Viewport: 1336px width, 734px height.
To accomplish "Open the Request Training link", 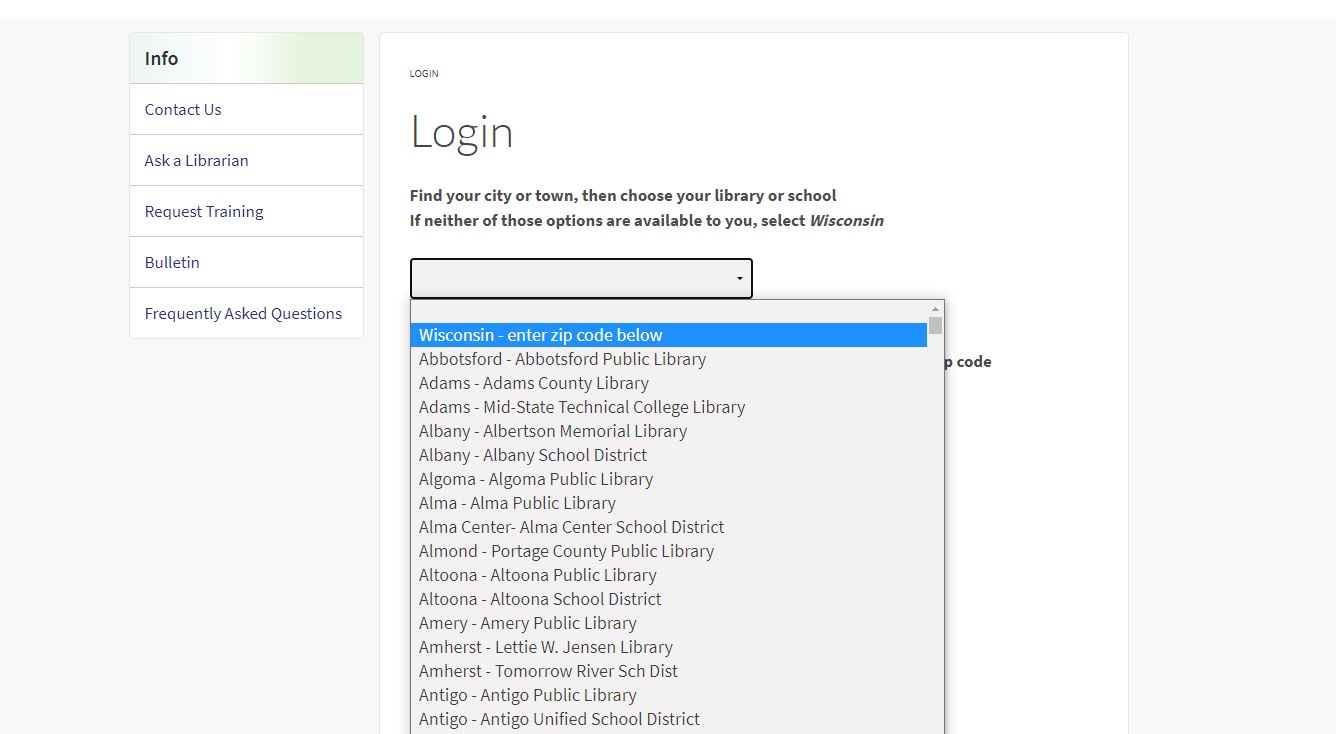I will click(x=204, y=212).
